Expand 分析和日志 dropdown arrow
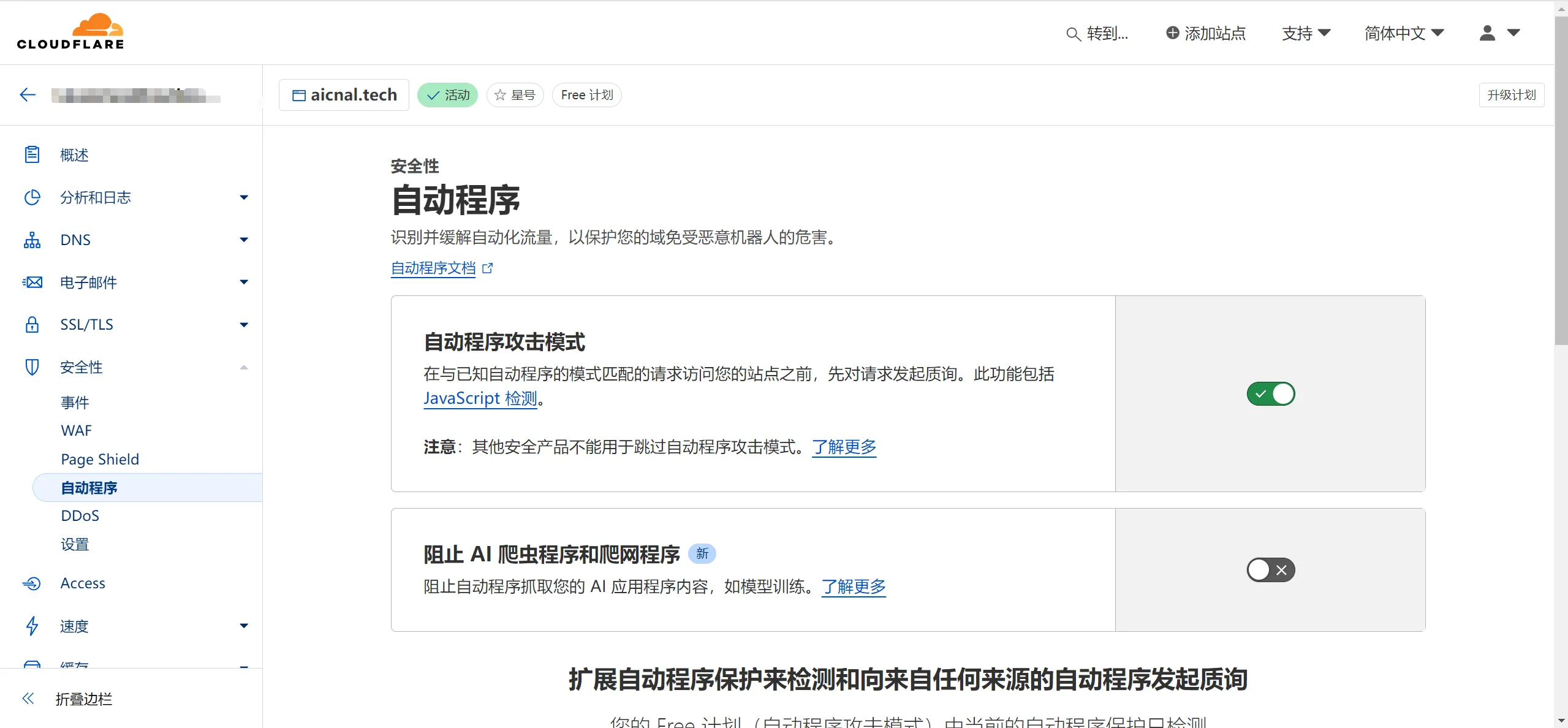This screenshot has height=728, width=1568. [244, 197]
